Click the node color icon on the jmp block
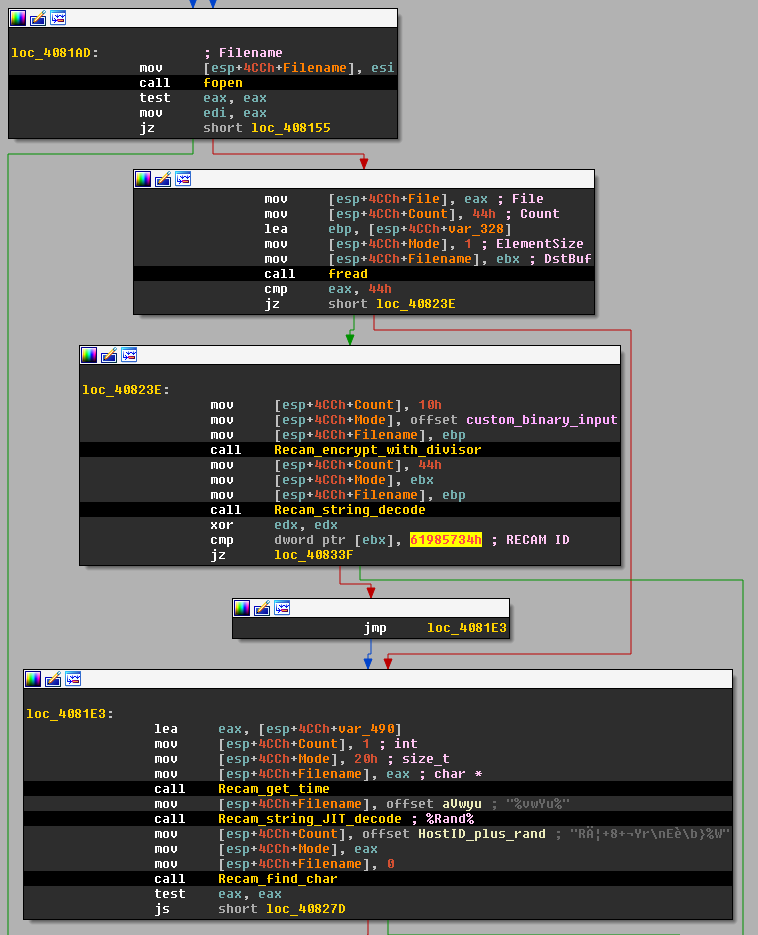Screen dimensions: 758x935 coord(243,608)
